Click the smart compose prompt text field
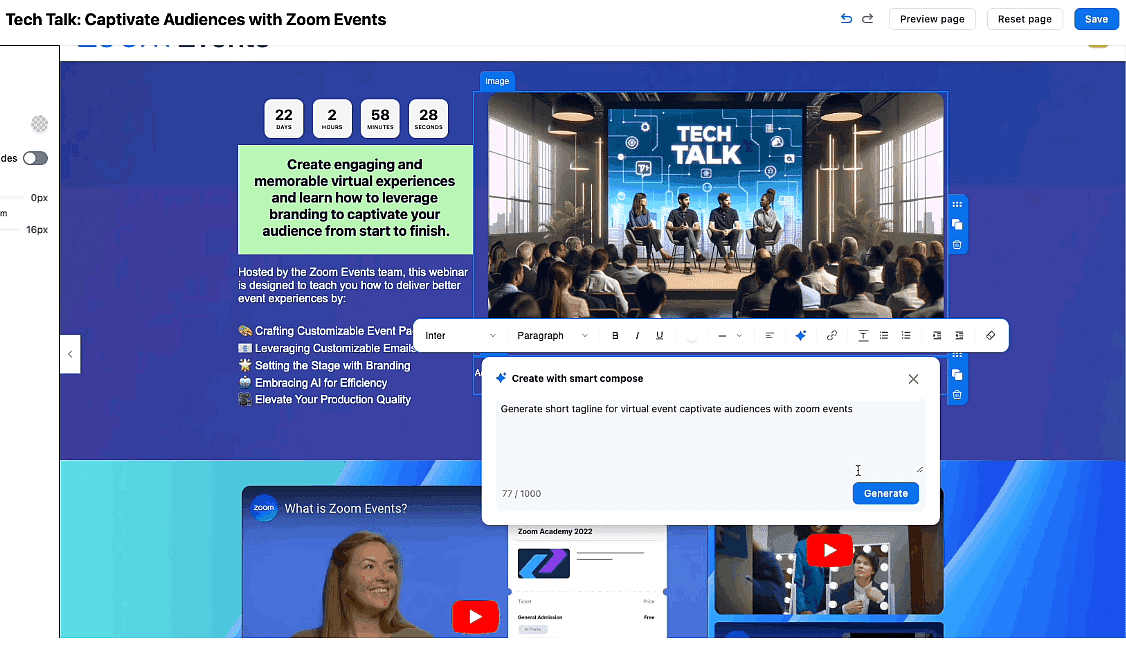The height and width of the screenshot is (648, 1126). 710,436
